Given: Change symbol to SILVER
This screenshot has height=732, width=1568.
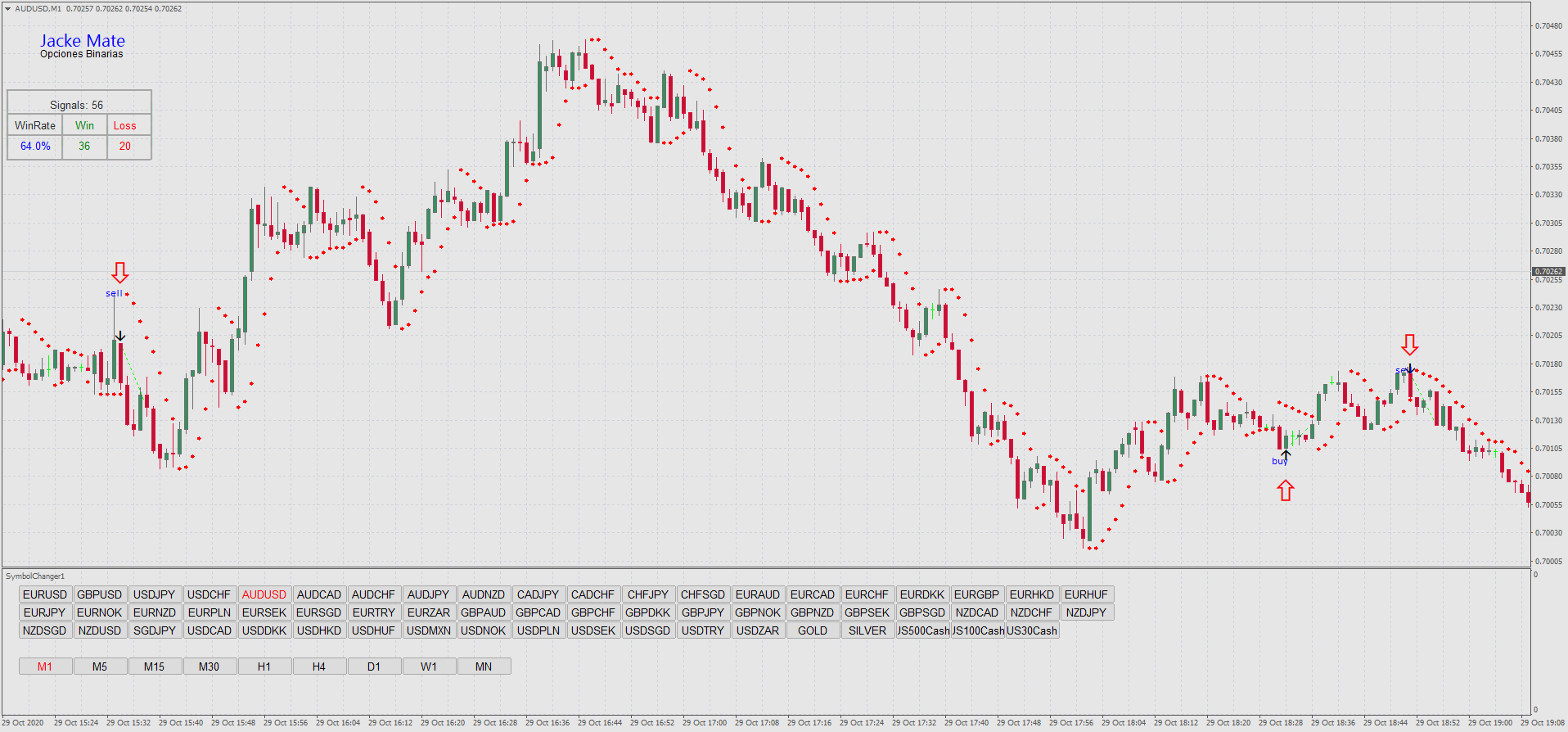Looking at the screenshot, I should point(867,630).
